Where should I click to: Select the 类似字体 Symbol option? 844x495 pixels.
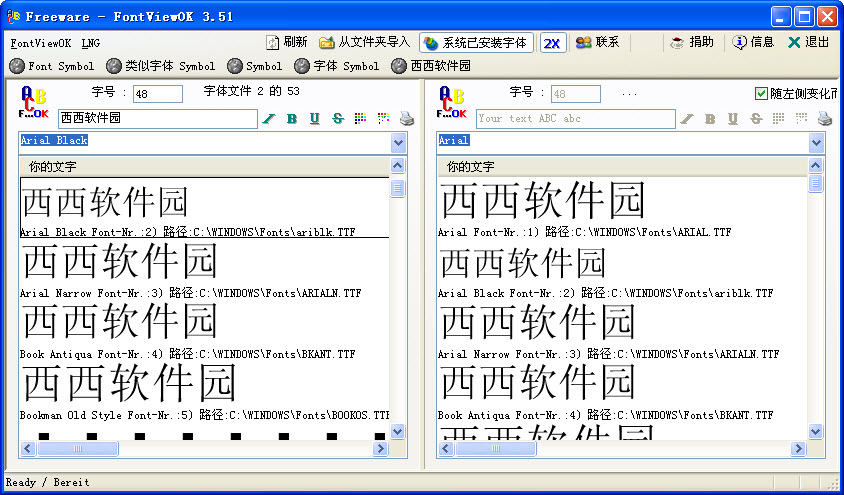159,66
